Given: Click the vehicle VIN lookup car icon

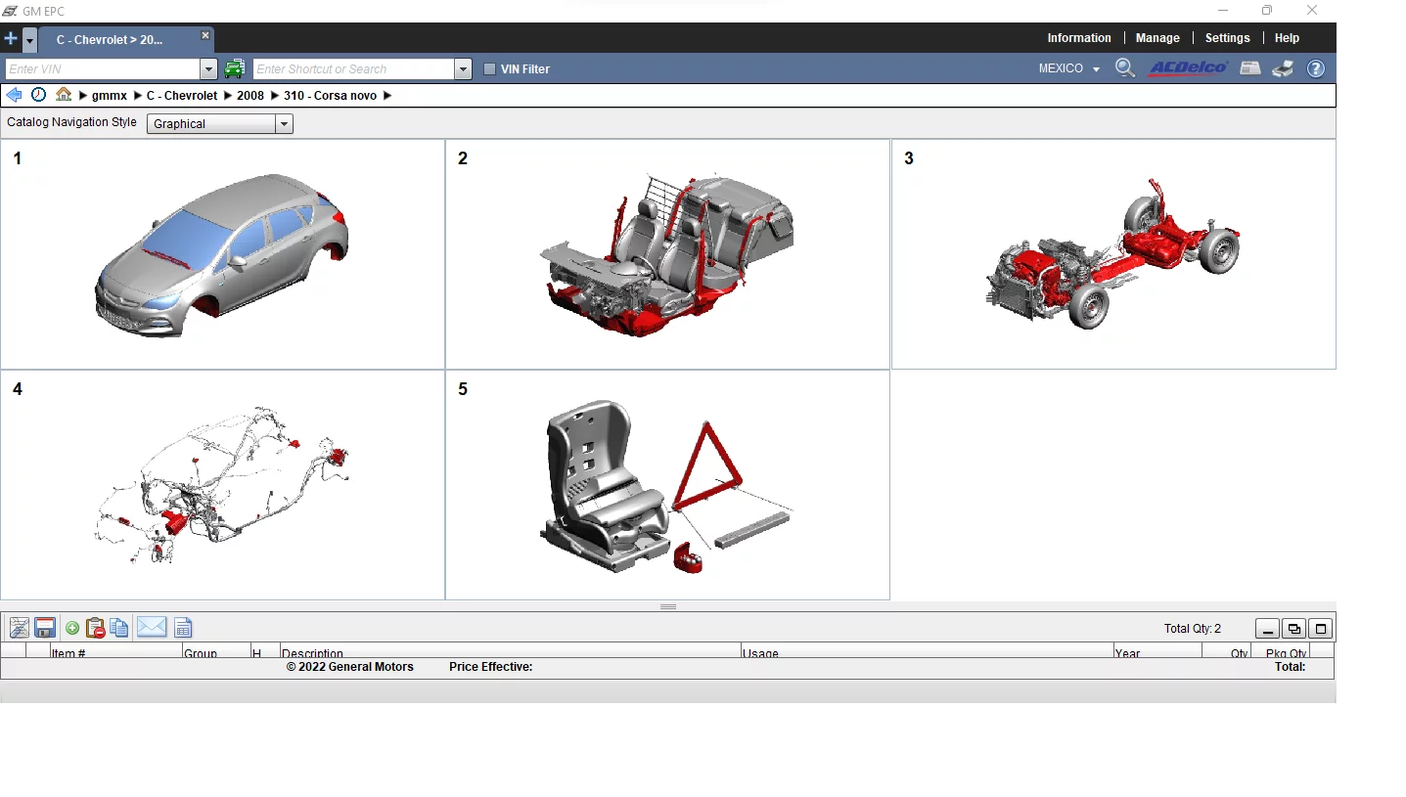Looking at the screenshot, I should click(x=234, y=69).
